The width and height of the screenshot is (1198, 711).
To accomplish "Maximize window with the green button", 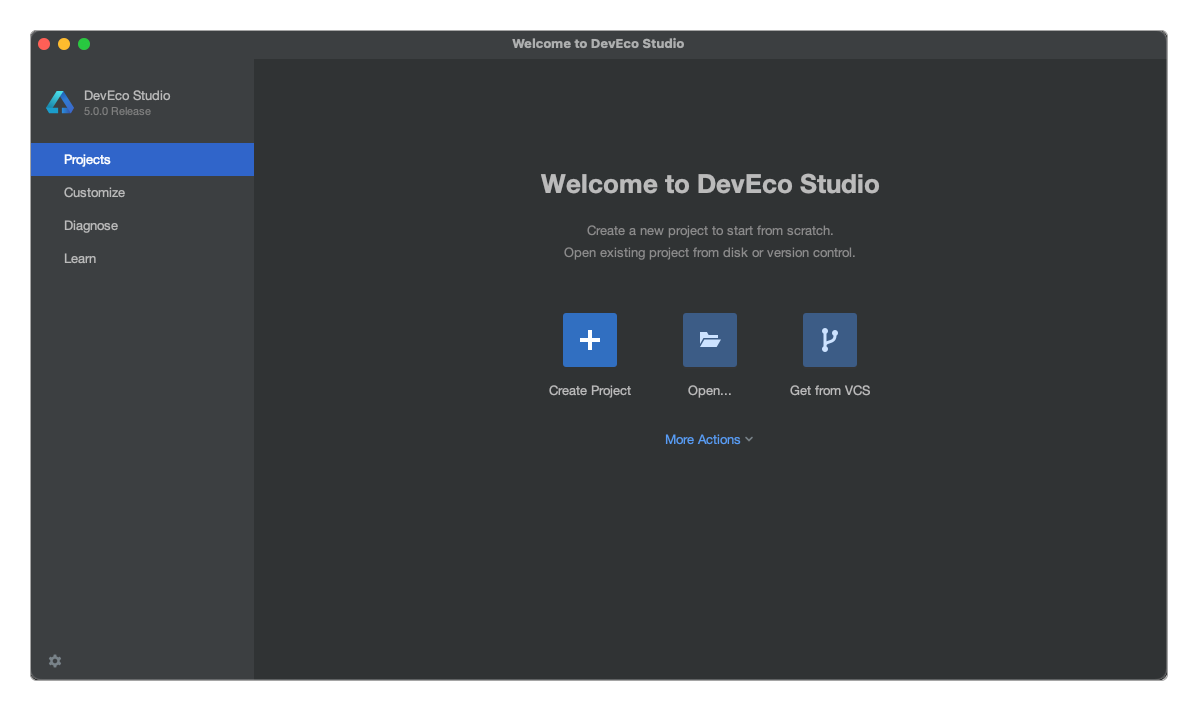I will pyautogui.click(x=84, y=44).
